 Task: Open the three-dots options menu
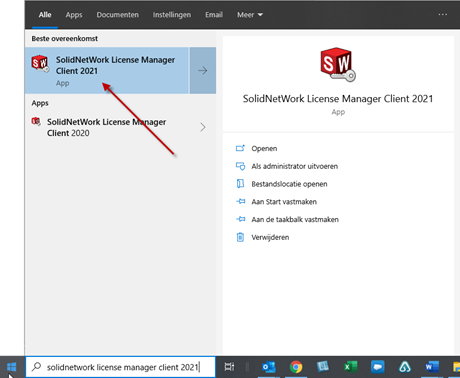[443, 14]
